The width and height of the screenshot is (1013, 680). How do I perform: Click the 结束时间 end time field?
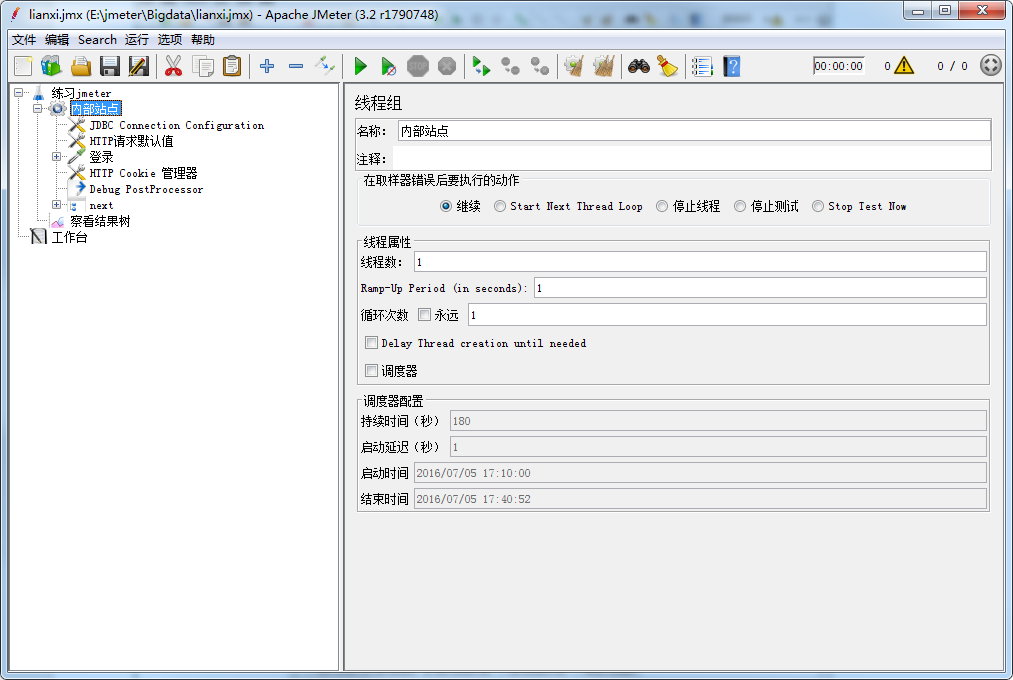click(x=700, y=499)
